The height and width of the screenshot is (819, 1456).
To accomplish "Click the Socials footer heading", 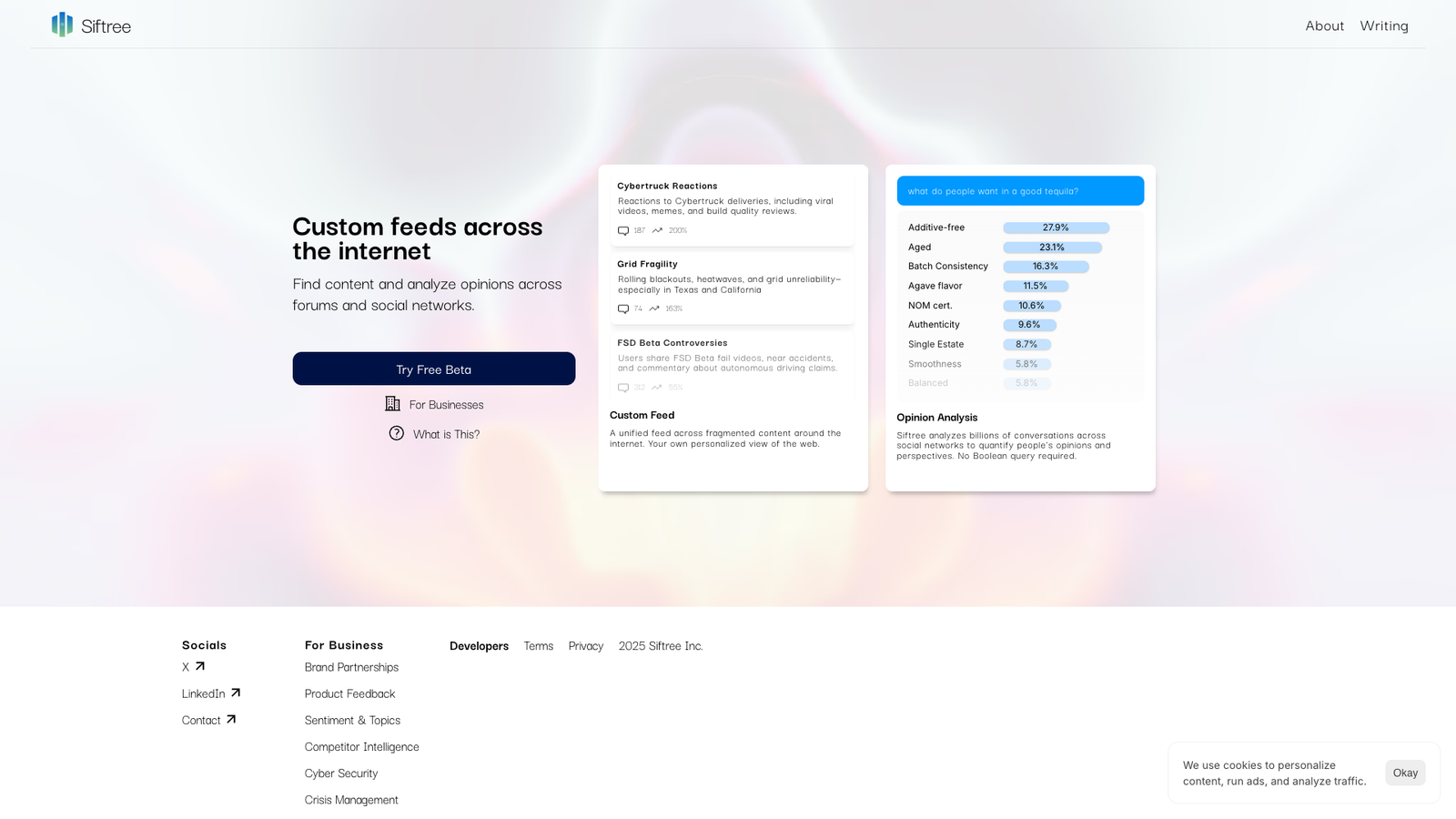I will pyautogui.click(x=204, y=645).
